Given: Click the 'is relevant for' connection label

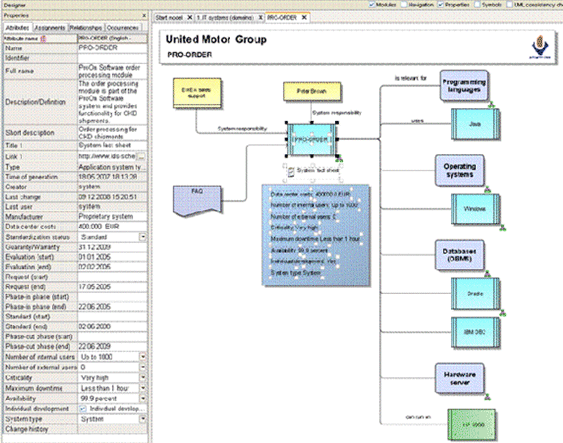Looking at the screenshot, I should [411, 78].
